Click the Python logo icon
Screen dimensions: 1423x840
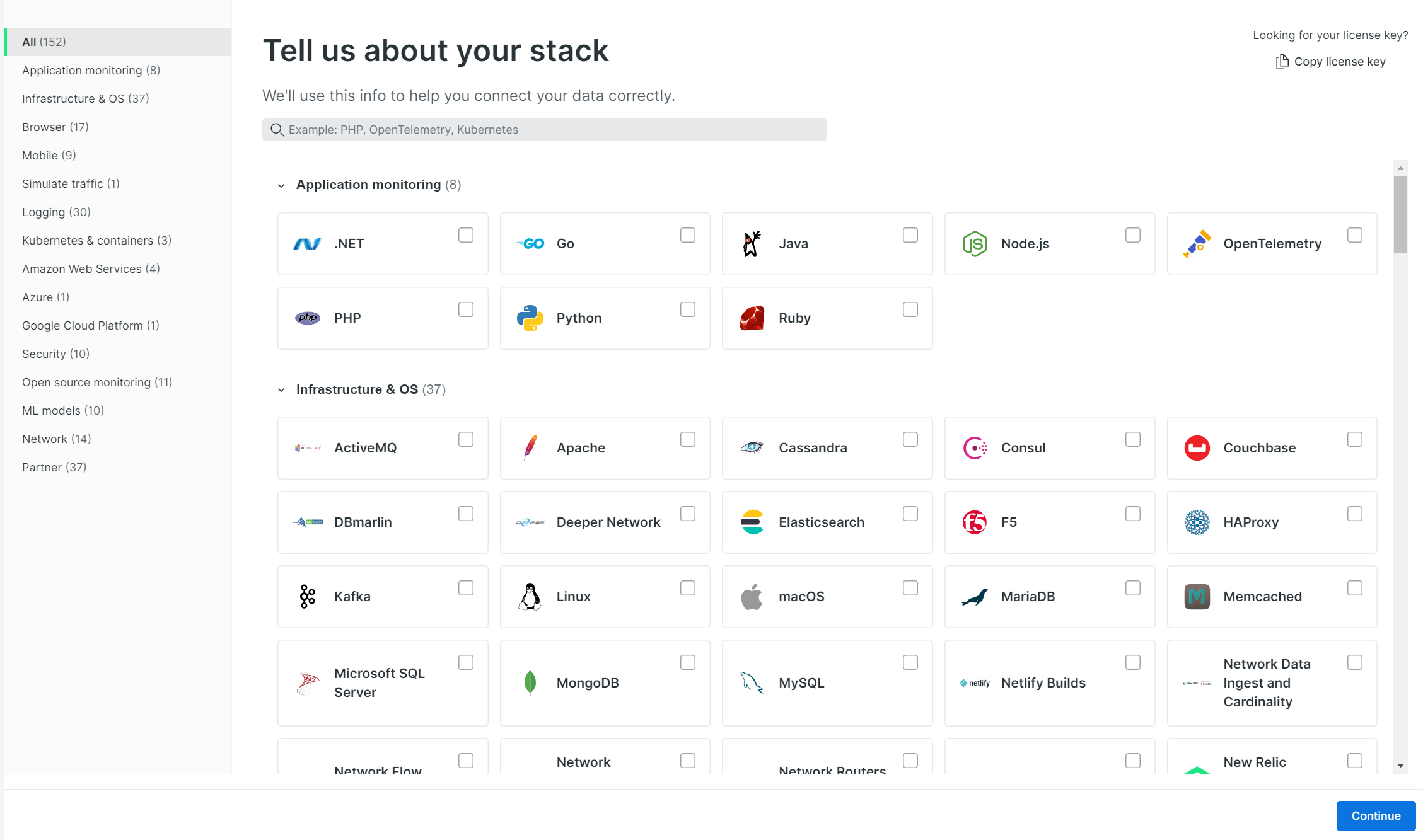tap(530, 318)
